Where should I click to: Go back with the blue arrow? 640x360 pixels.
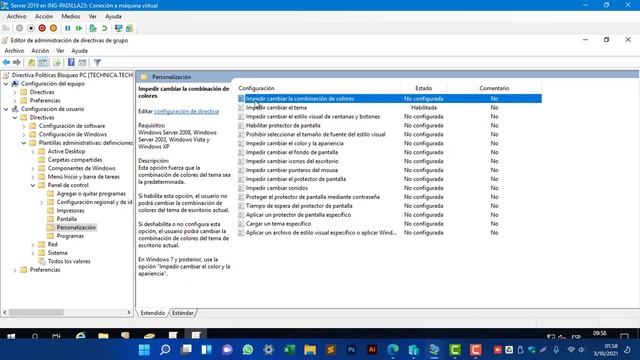pyautogui.click(x=6, y=62)
